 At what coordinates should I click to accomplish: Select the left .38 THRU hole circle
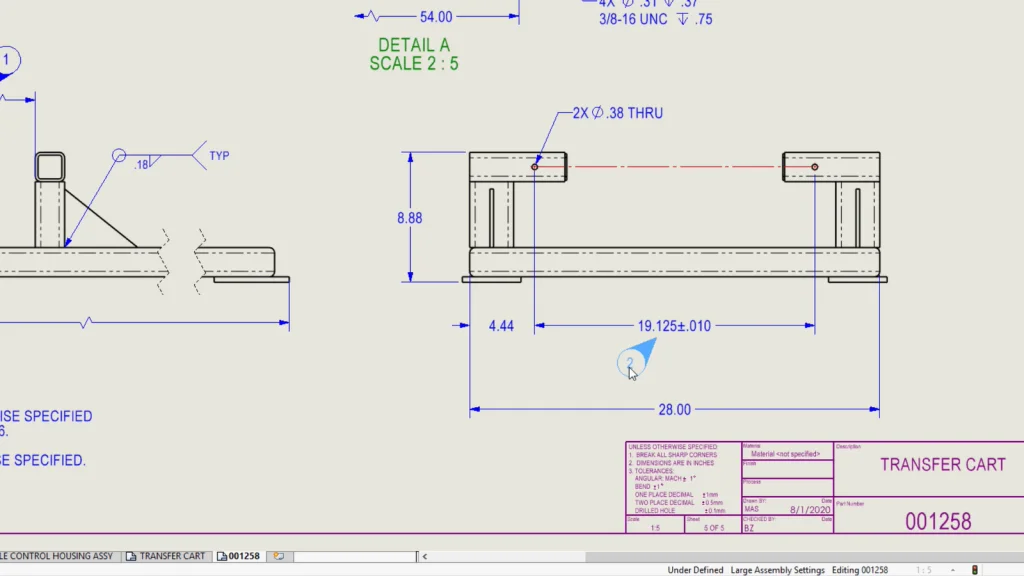tap(535, 166)
